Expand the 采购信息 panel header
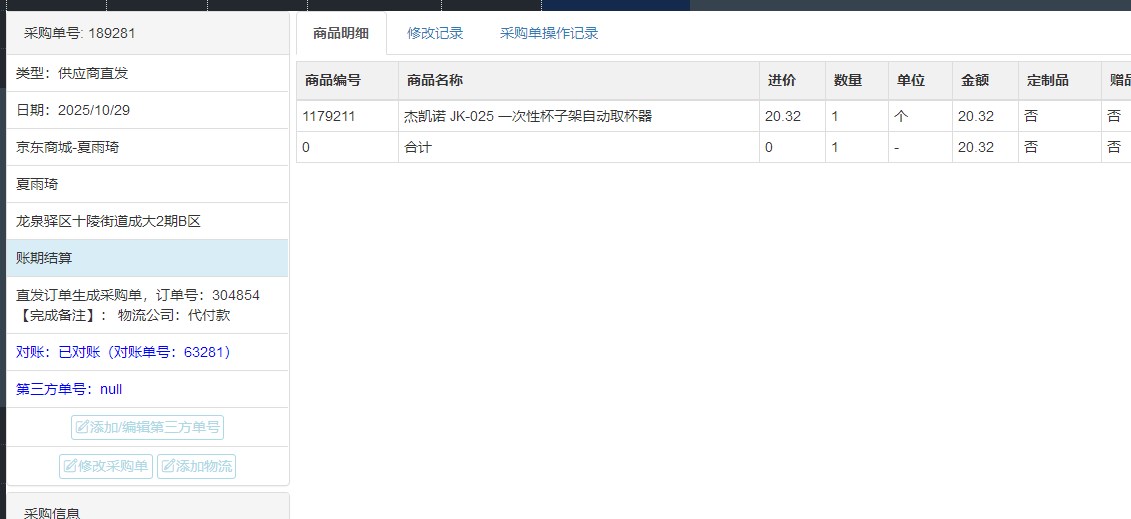This screenshot has height=519, width=1131. [x=52, y=512]
